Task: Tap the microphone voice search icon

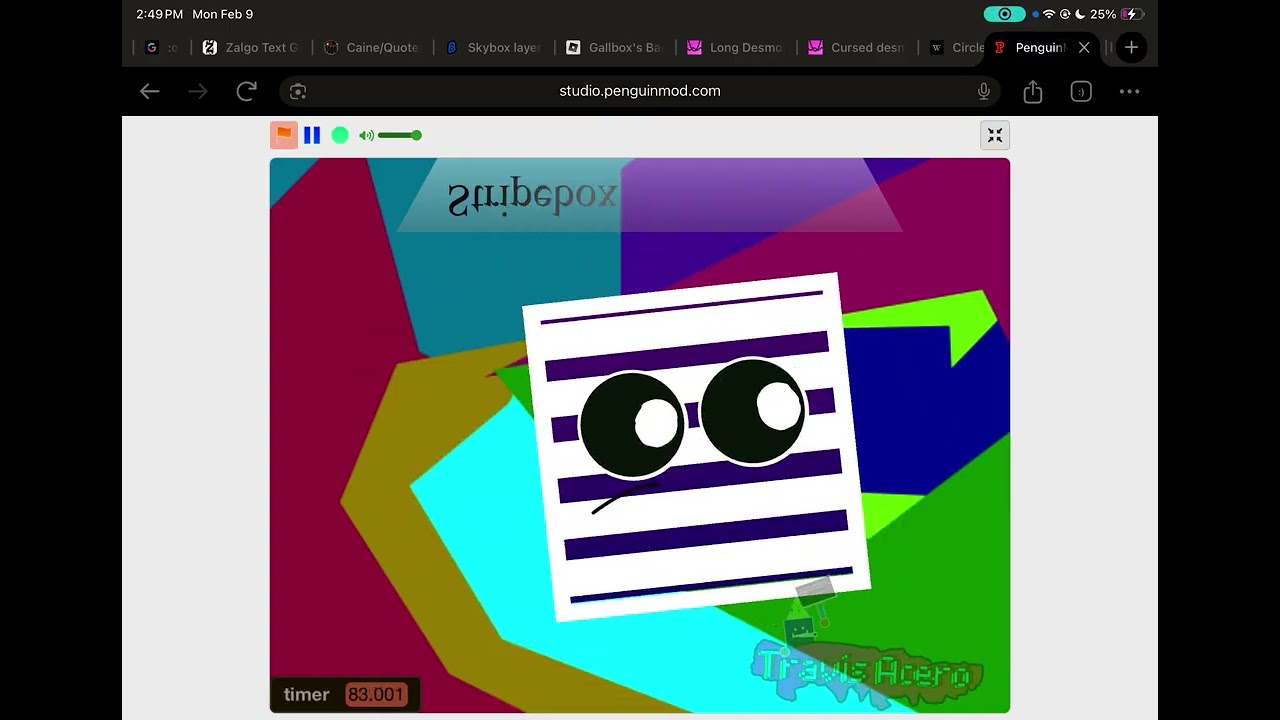Action: (984, 91)
